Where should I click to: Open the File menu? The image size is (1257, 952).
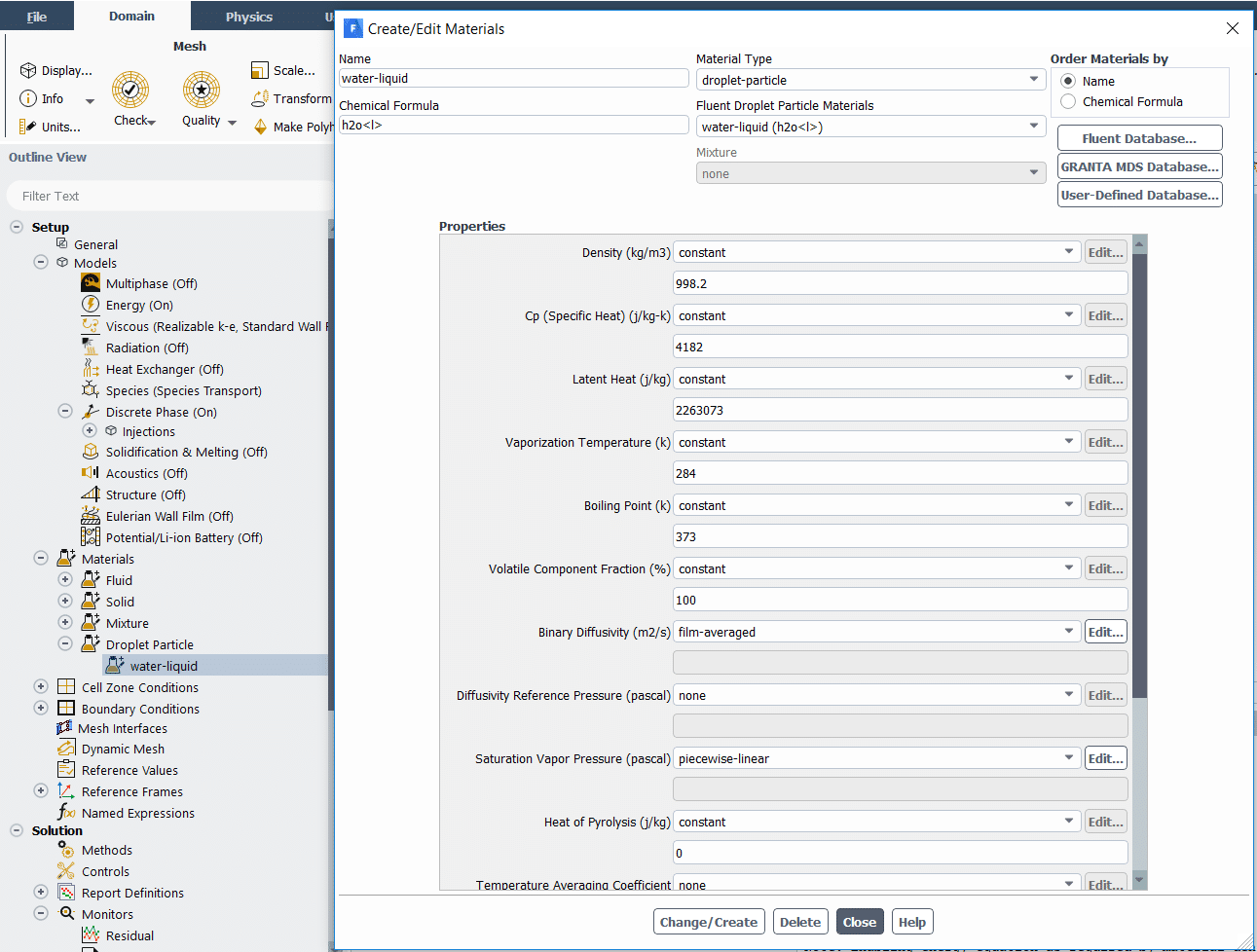(x=37, y=17)
